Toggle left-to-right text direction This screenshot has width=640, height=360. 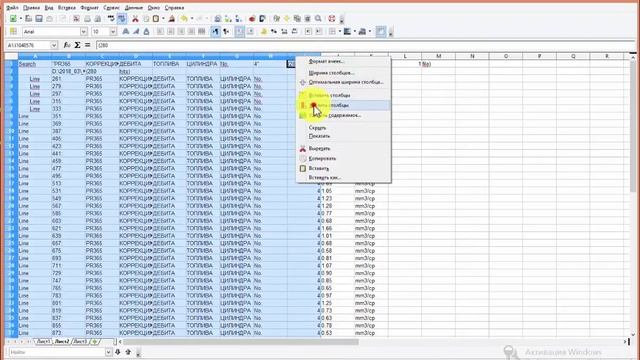215,31
